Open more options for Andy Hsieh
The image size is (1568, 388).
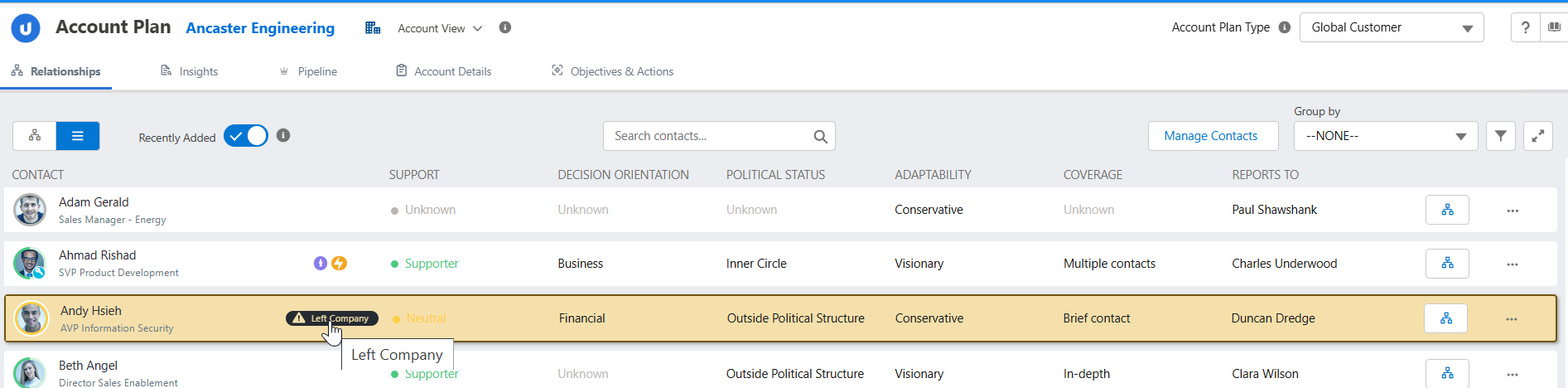point(1512,319)
